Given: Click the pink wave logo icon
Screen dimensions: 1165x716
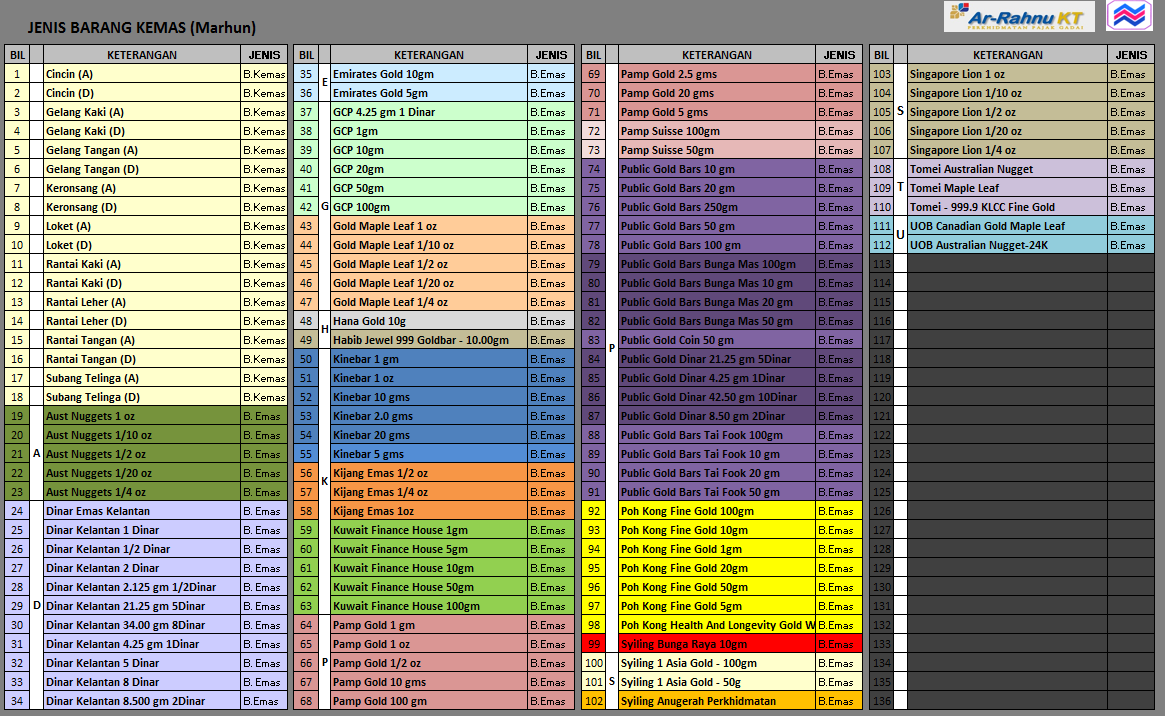Looking at the screenshot, I should (x=1129, y=16).
